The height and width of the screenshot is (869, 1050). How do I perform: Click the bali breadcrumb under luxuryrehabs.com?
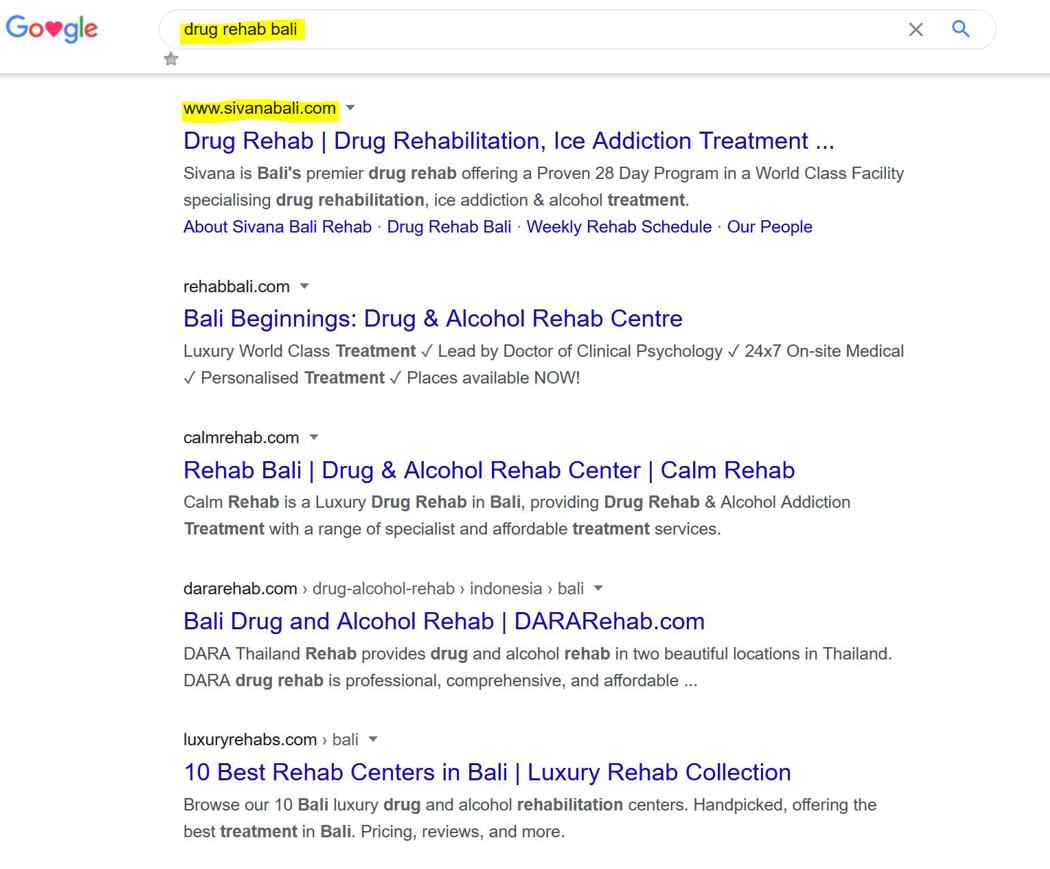tap(346, 739)
